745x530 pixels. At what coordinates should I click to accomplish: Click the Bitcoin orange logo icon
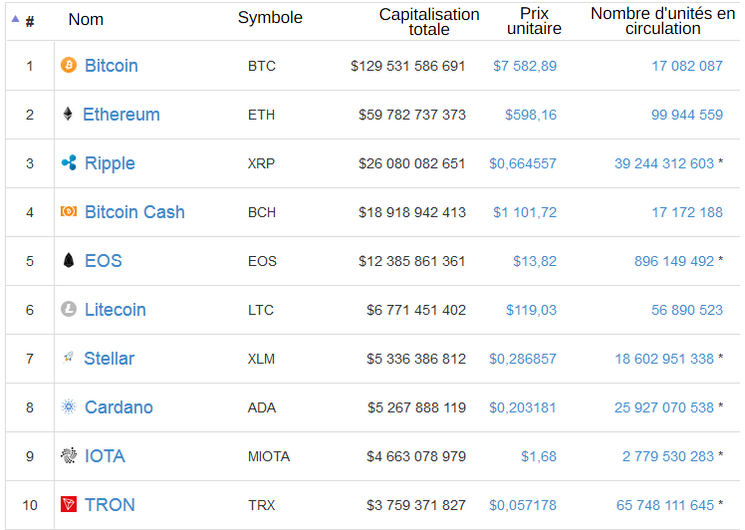pyautogui.click(x=68, y=65)
